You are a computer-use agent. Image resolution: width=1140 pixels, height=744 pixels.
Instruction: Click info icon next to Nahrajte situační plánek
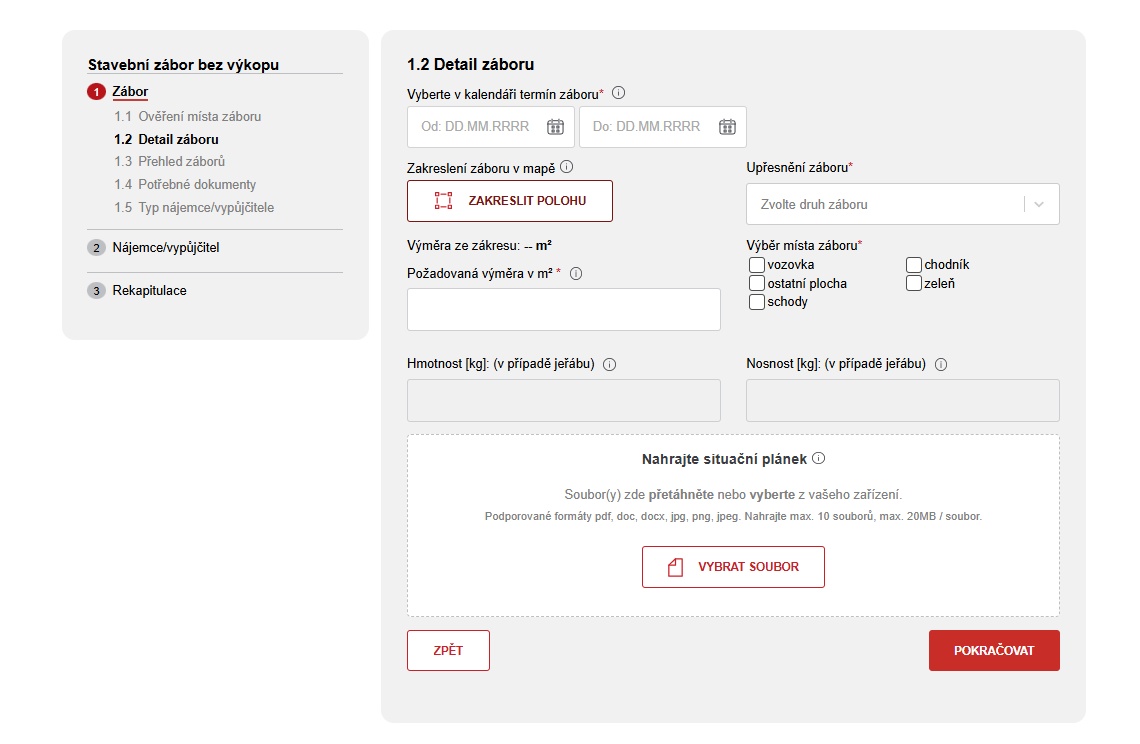click(x=818, y=459)
